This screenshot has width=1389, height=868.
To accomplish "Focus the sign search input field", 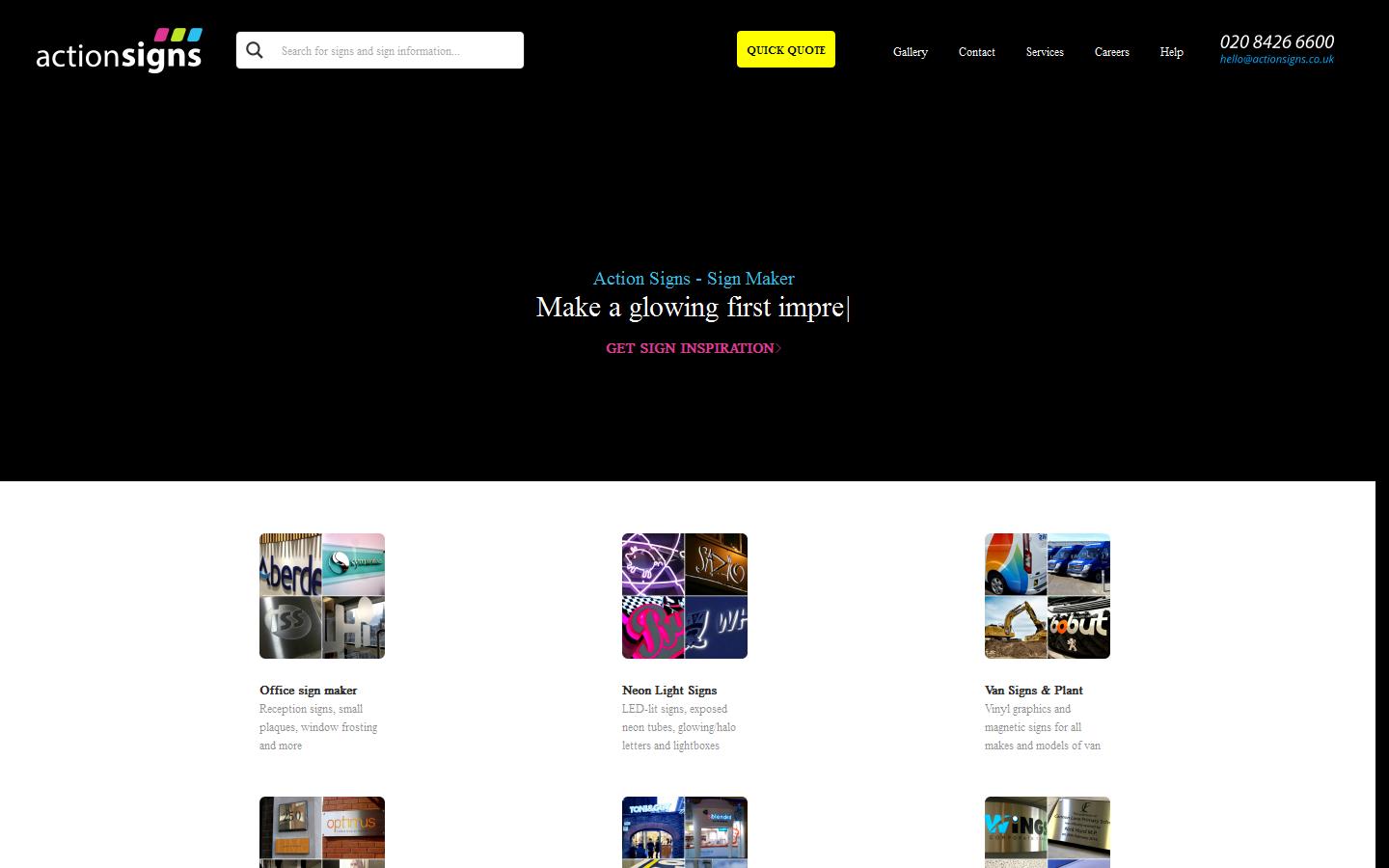I will coord(397,51).
